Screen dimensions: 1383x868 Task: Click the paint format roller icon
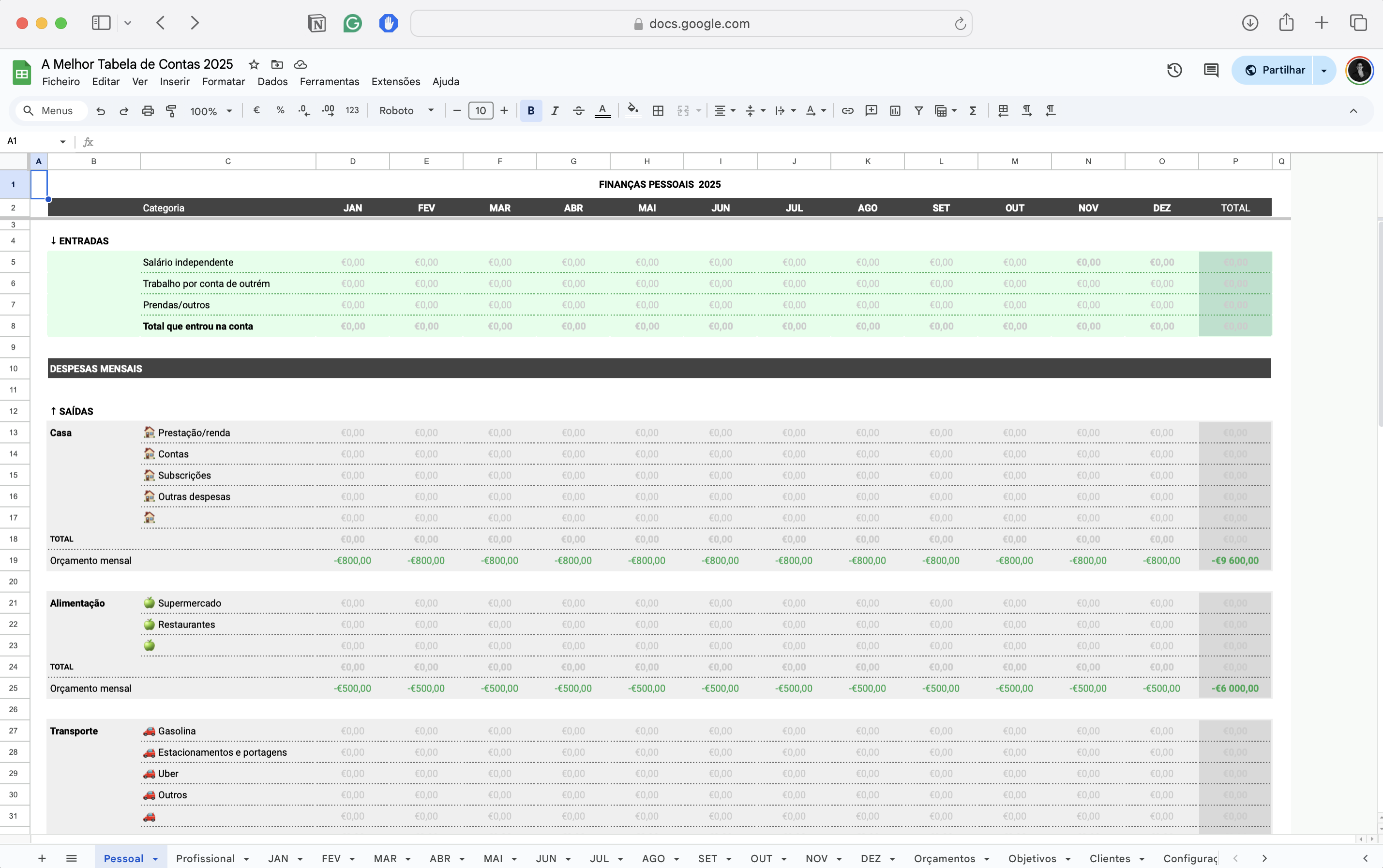[x=171, y=111]
